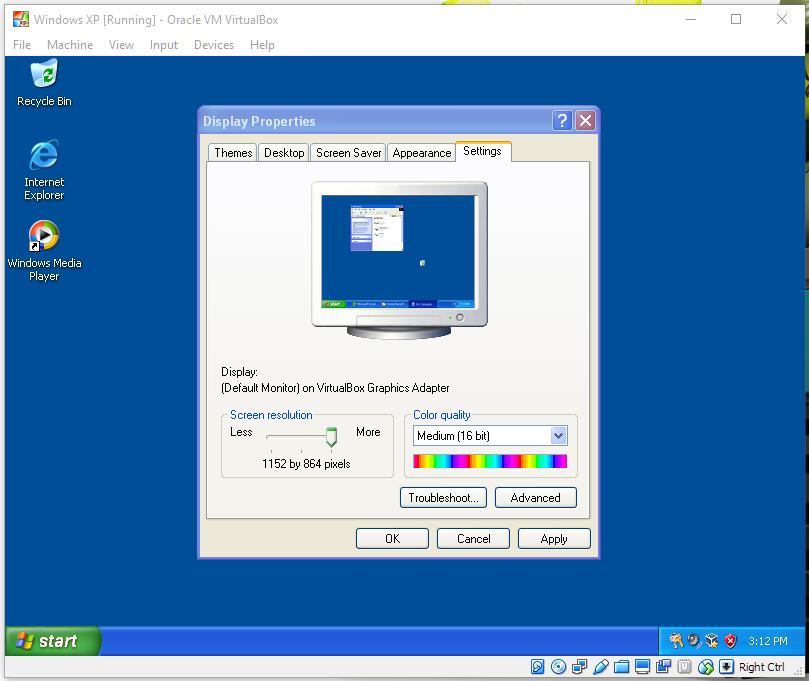Open the VirtualBox Help menu

pyautogui.click(x=262, y=45)
